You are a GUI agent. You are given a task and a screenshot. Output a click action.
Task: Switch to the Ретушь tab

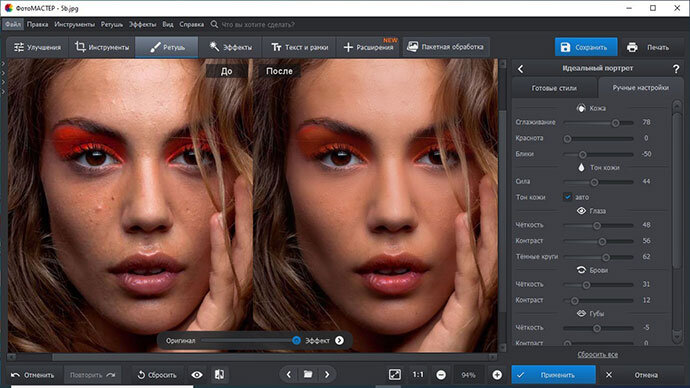pyautogui.click(x=167, y=47)
